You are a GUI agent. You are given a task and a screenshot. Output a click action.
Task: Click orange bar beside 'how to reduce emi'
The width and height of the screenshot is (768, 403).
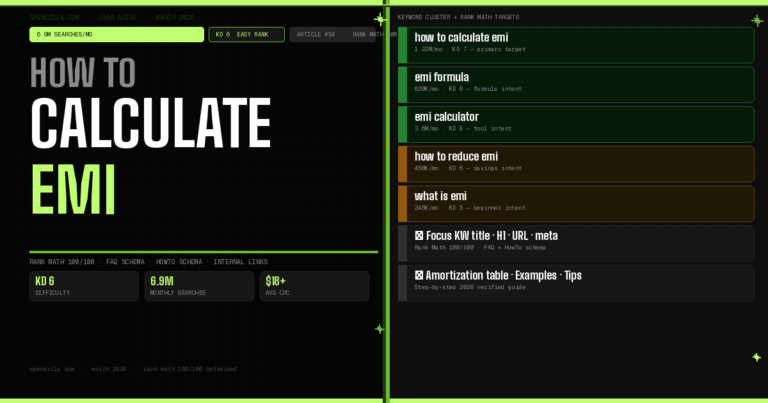(x=401, y=164)
